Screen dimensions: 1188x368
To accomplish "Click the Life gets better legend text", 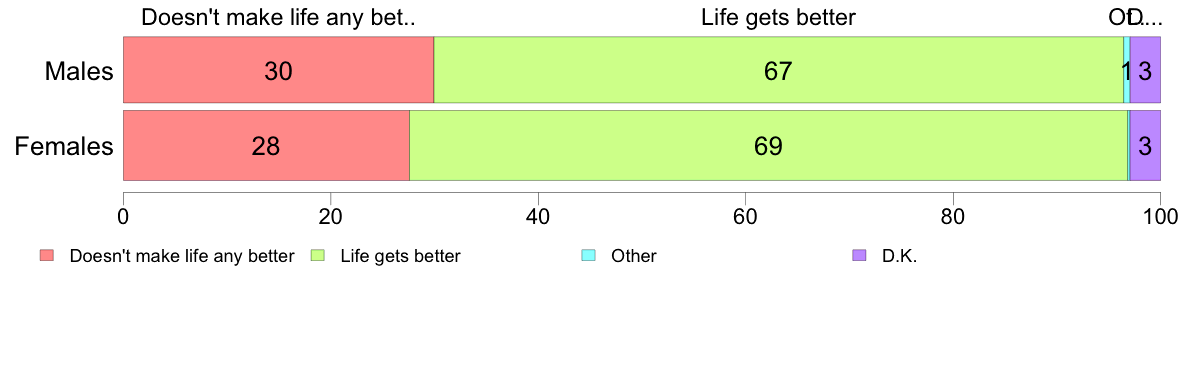I will point(400,256).
